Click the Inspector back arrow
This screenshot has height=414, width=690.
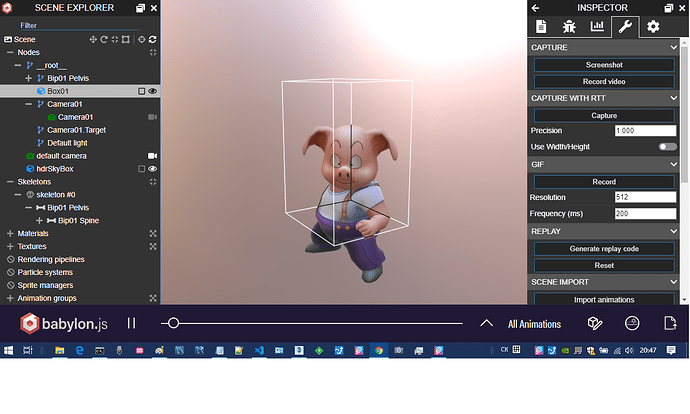click(x=536, y=8)
